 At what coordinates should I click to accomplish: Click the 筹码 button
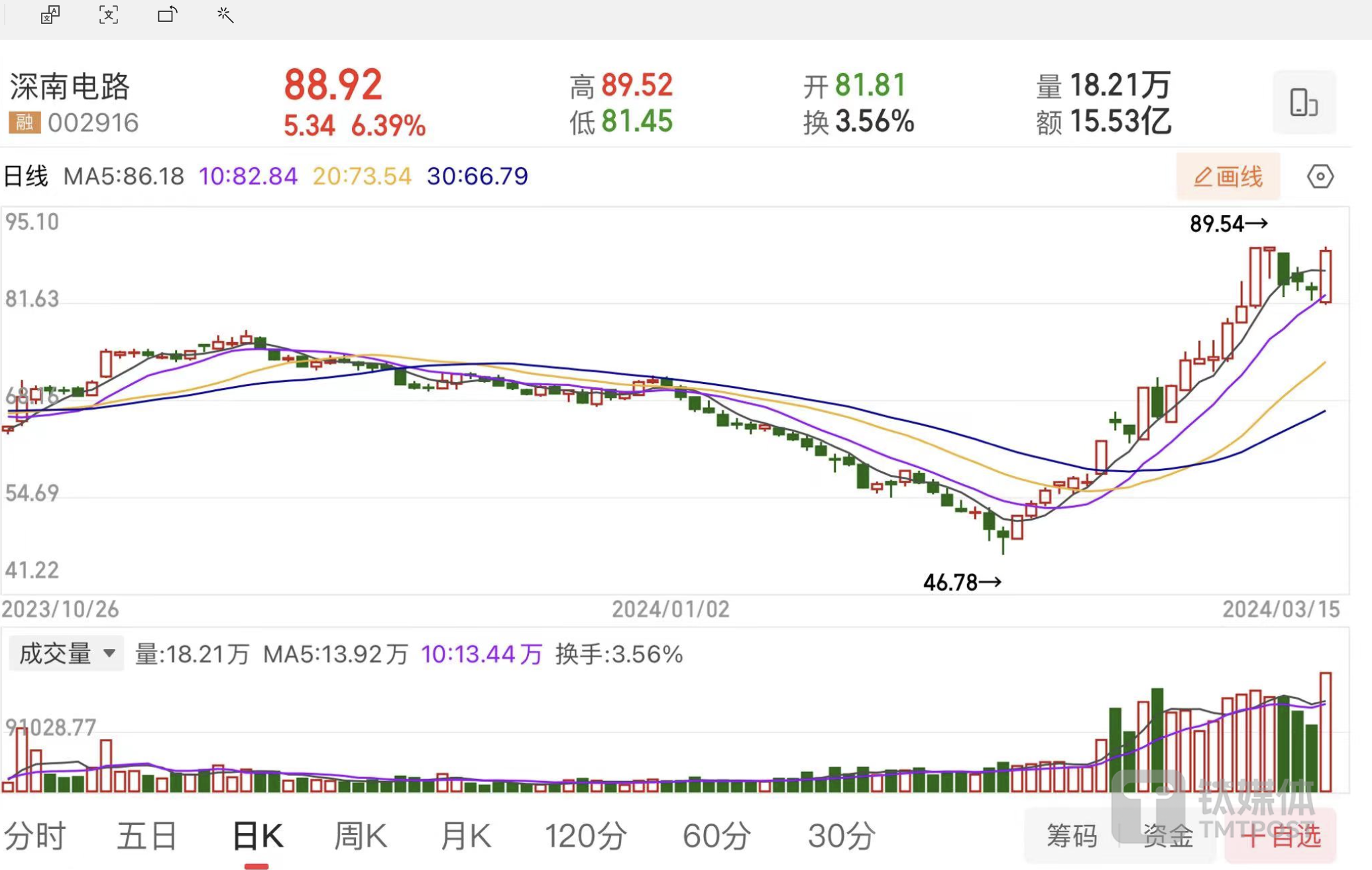(x=1071, y=836)
